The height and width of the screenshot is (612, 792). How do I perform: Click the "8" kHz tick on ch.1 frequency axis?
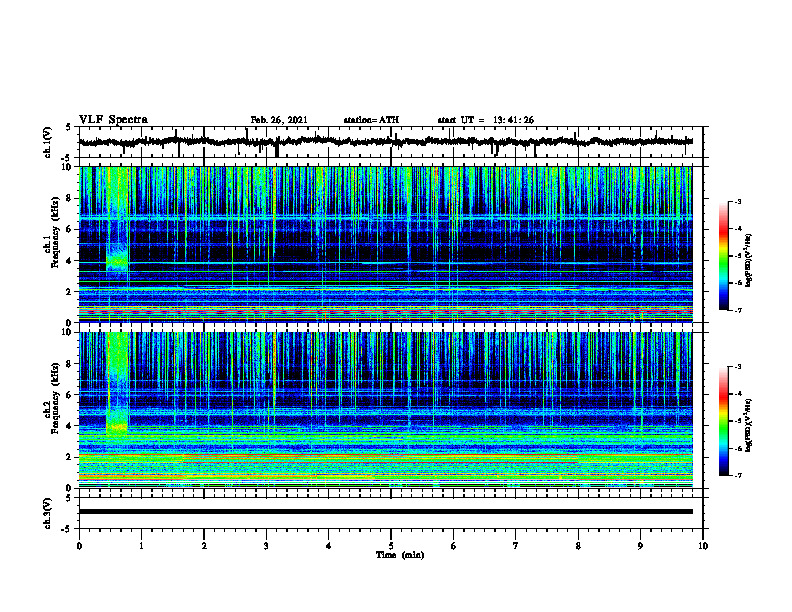[x=69, y=198]
